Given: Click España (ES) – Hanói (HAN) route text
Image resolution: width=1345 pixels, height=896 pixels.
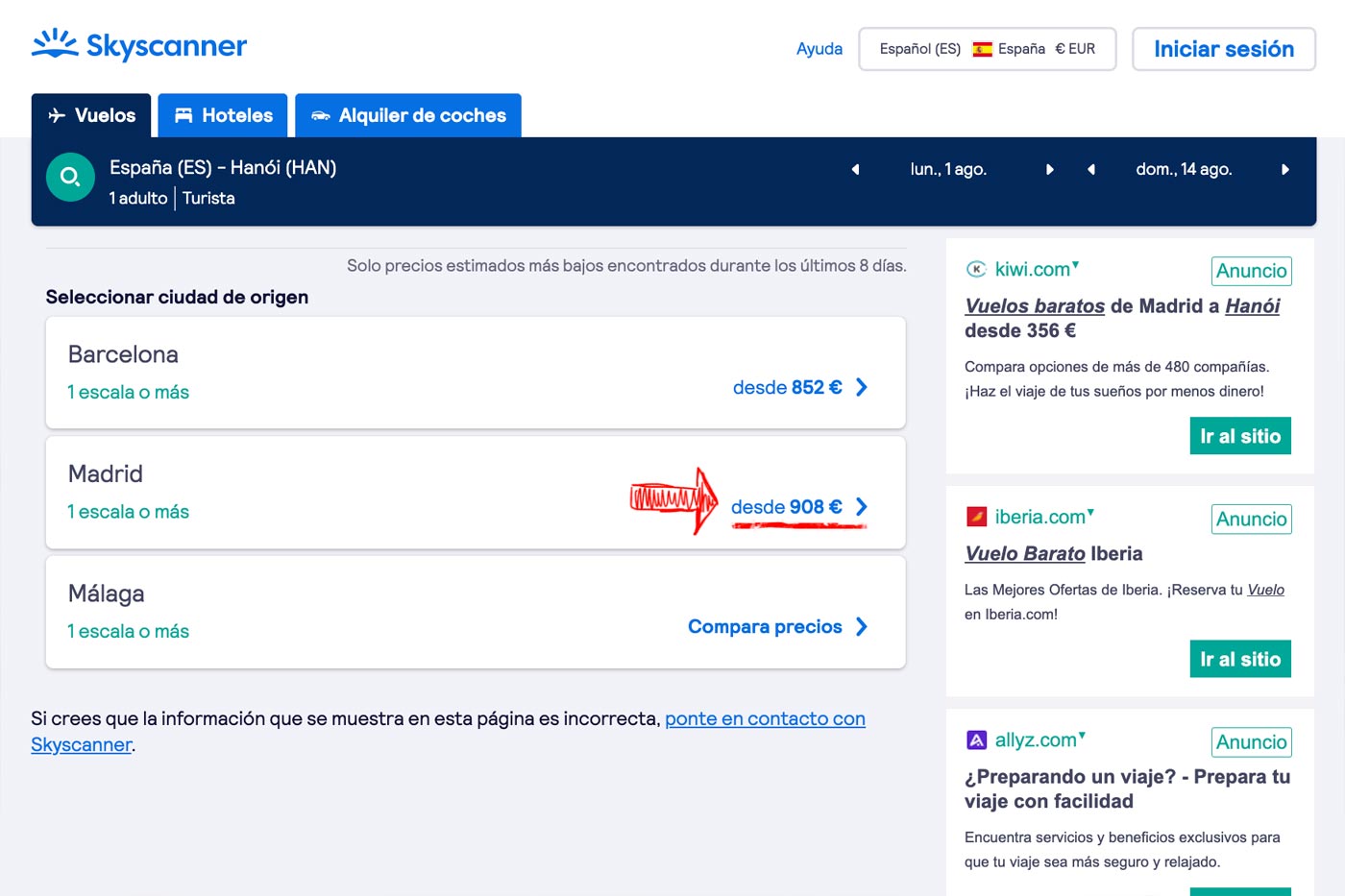Looking at the screenshot, I should 223,167.
